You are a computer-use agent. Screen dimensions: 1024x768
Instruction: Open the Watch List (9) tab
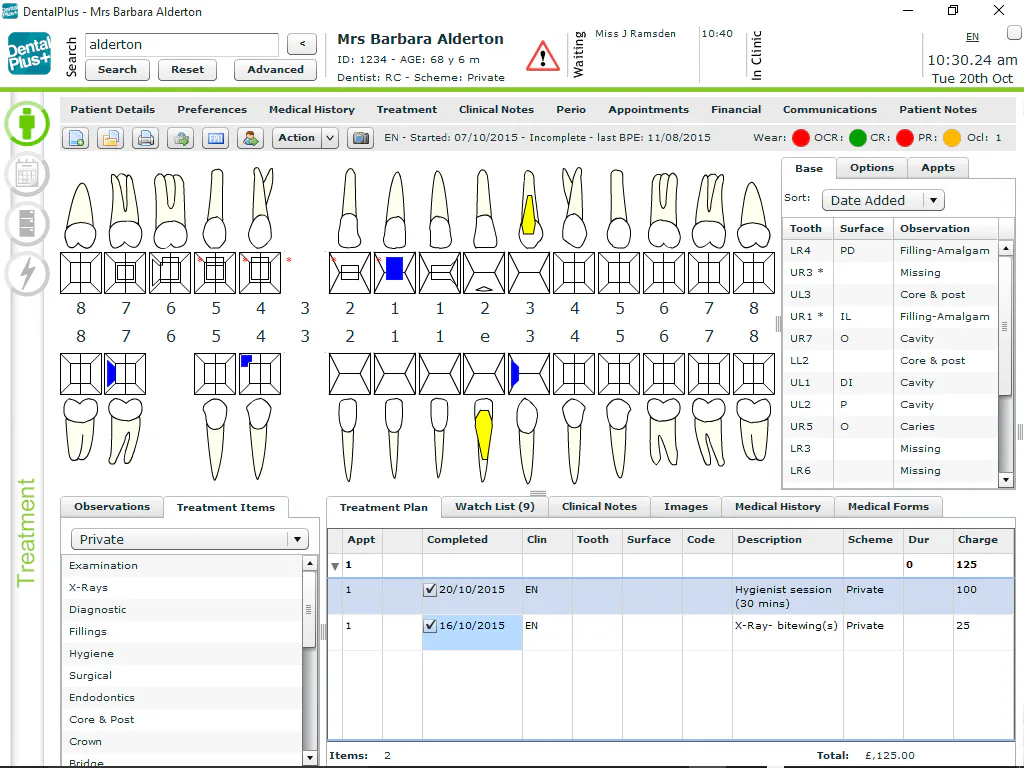pos(493,507)
